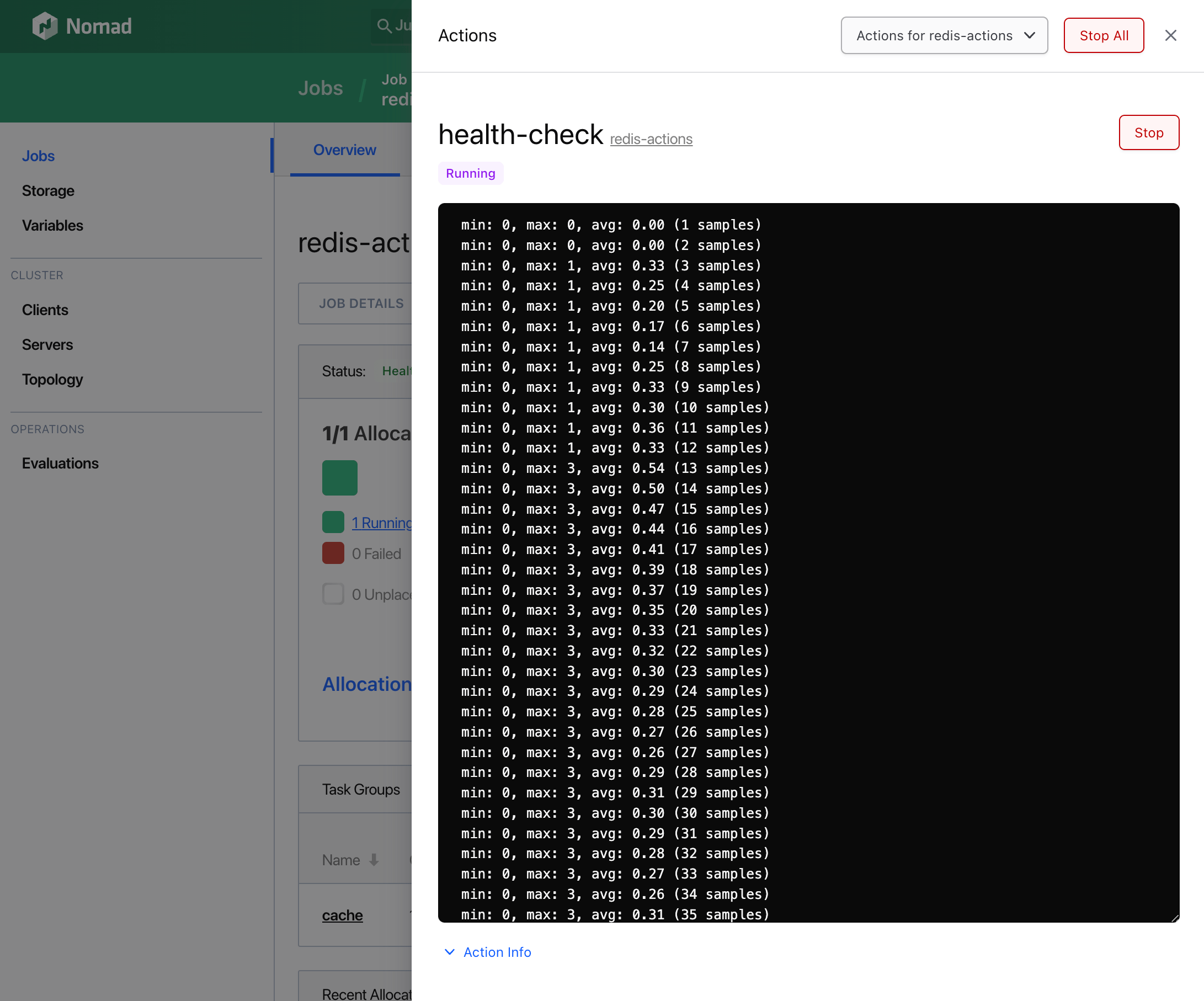Switch to the Overview tab
Image resolution: width=1204 pixels, height=1001 pixels.
[x=344, y=150]
